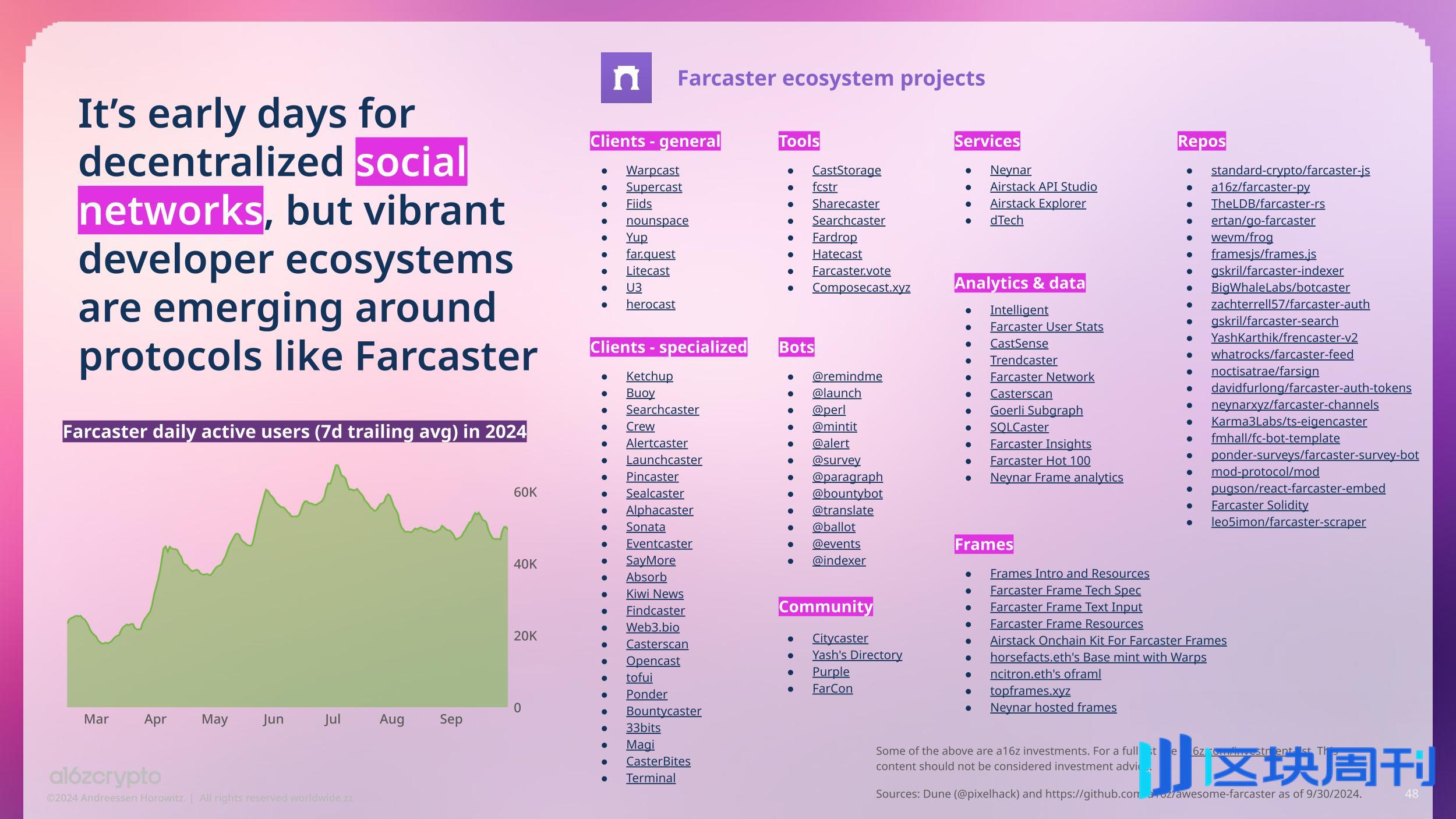1456x819 pixels.
Task: Click the dTech link
Action: point(1006,220)
